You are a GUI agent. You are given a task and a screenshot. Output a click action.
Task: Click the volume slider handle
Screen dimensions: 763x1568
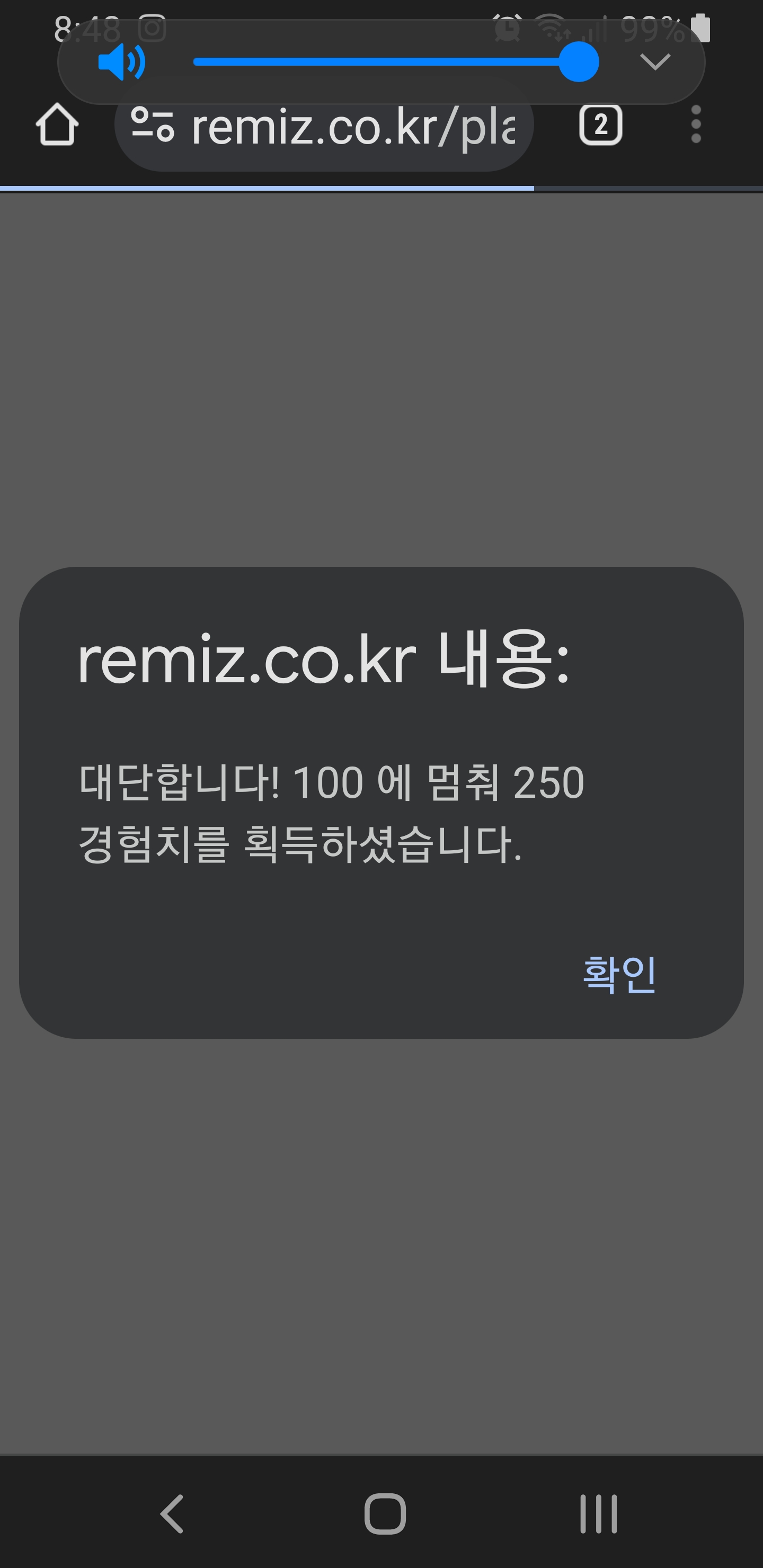coord(579,62)
